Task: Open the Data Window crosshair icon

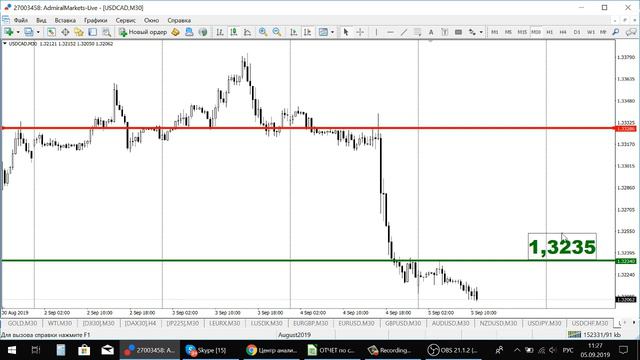Action: click(x=65, y=32)
